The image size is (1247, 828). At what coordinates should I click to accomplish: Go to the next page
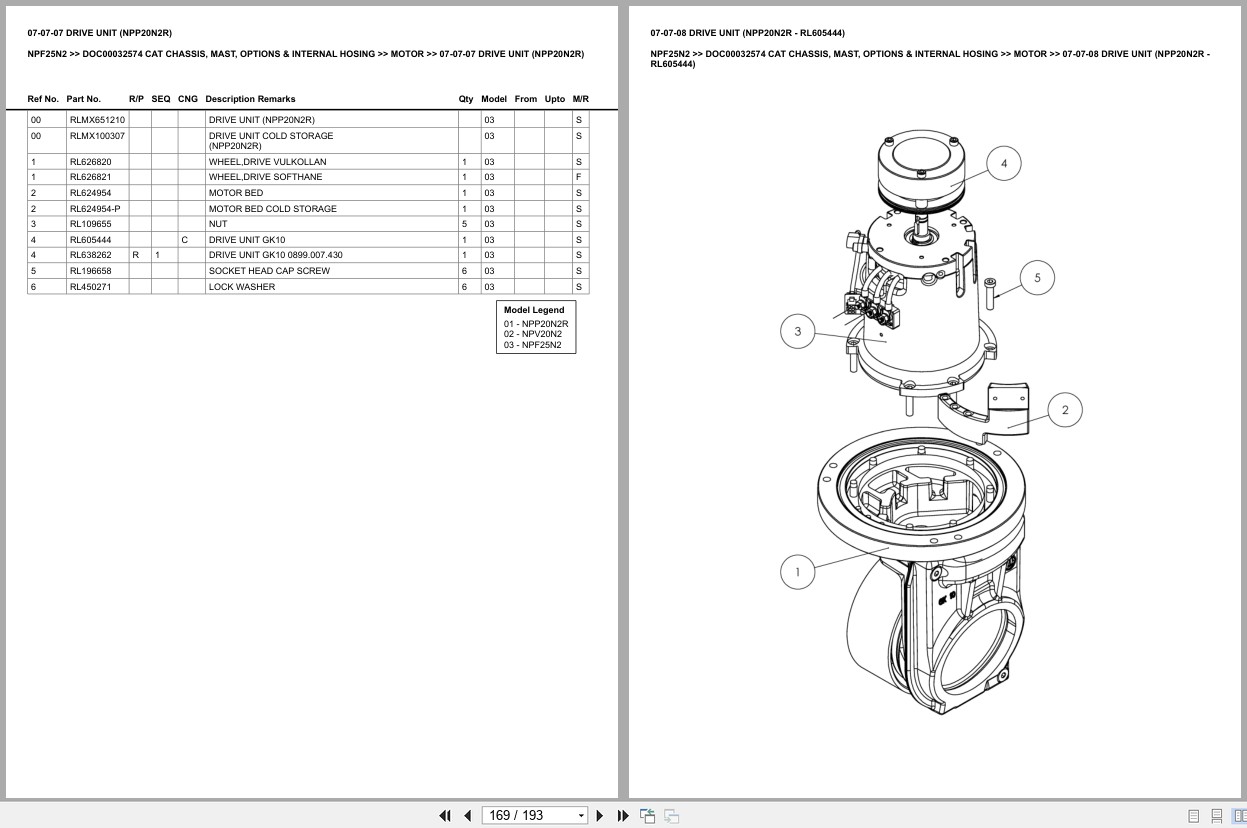click(600, 816)
